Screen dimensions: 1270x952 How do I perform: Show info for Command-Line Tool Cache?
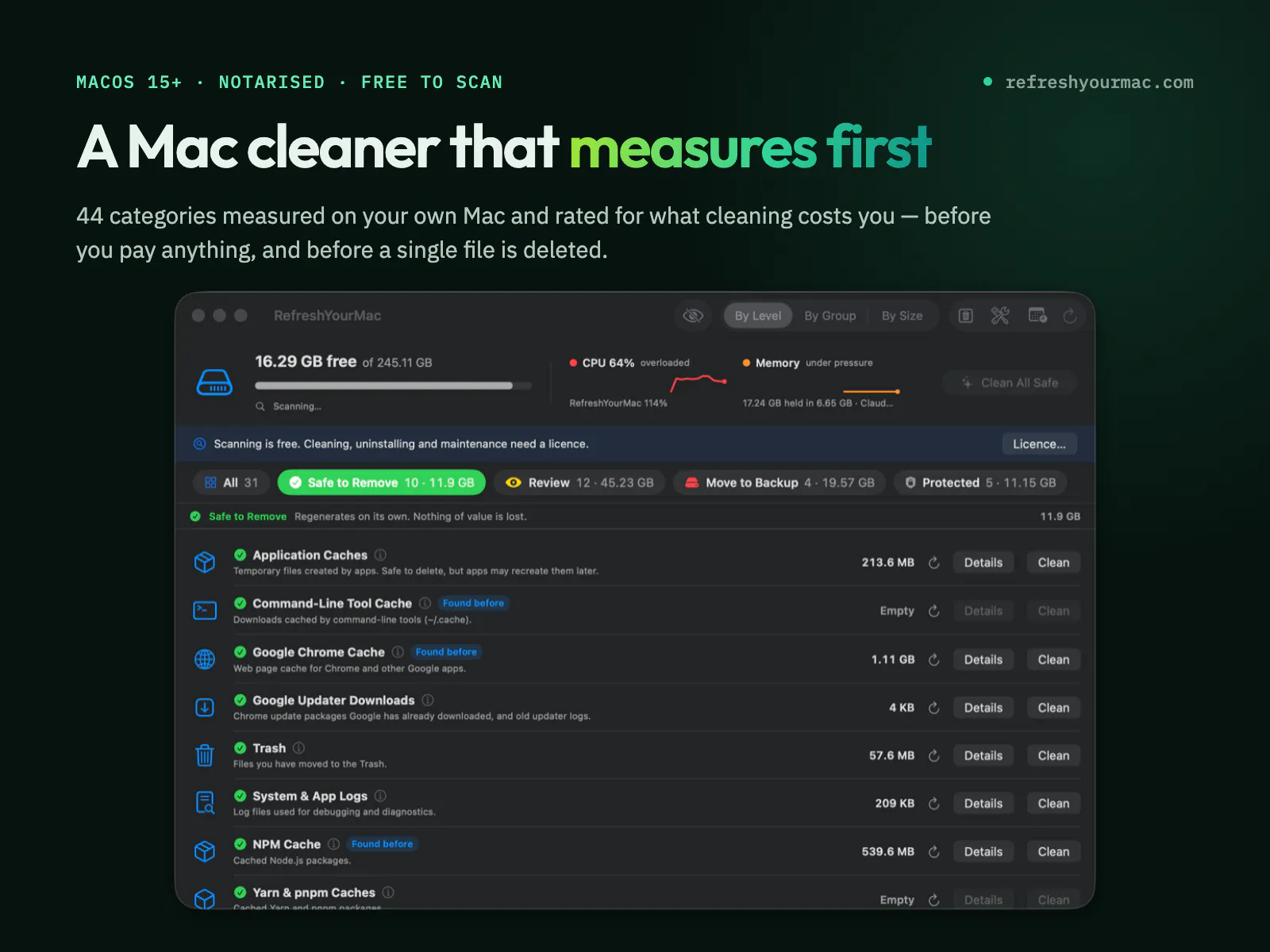(425, 603)
